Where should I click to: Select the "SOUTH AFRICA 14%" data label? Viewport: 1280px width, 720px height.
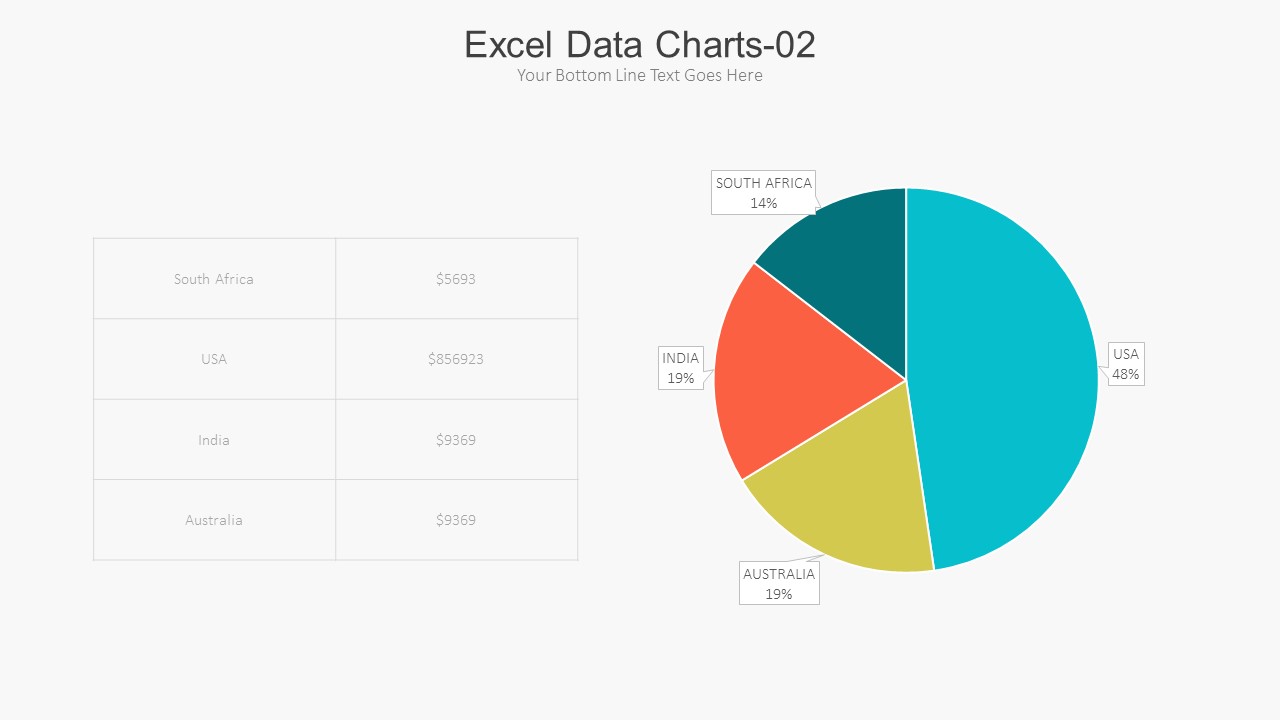pos(764,193)
